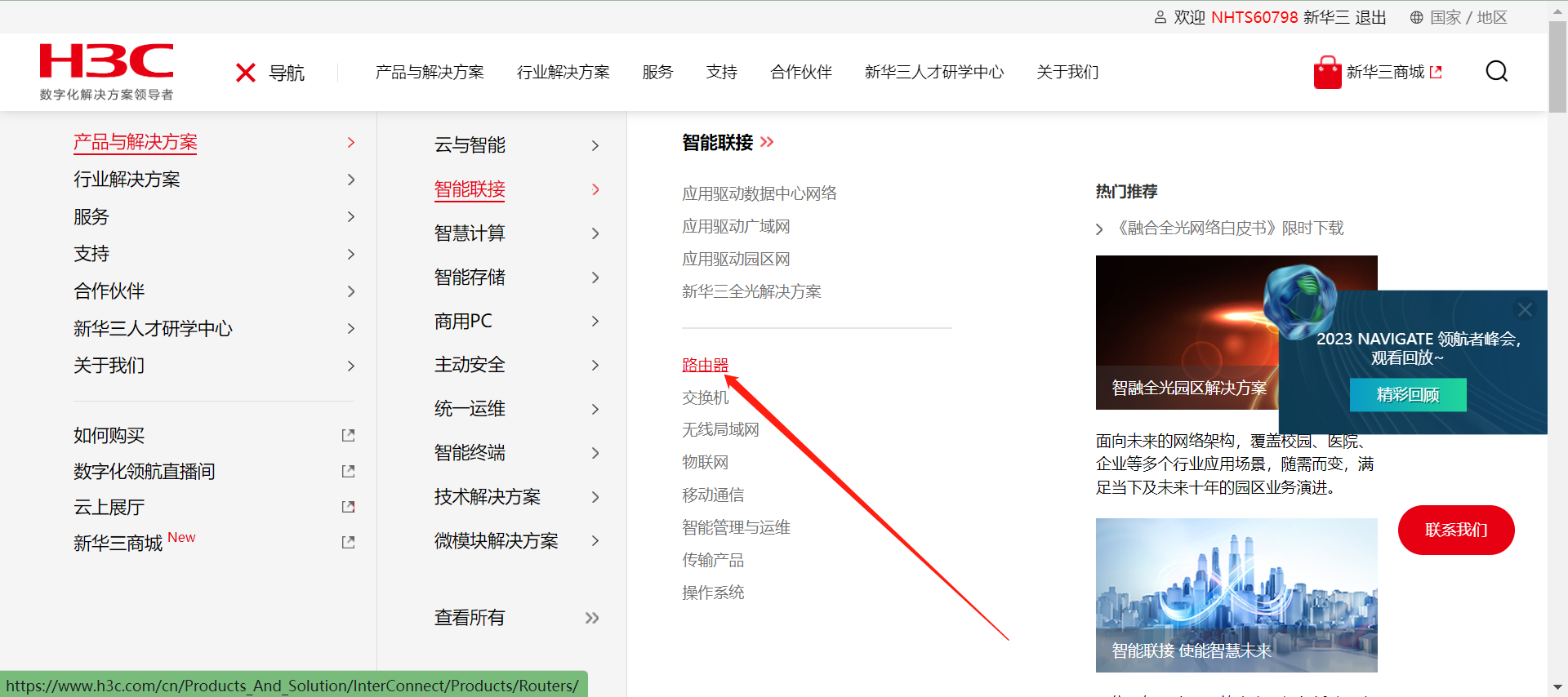Open 《融合全光网络白皮书》限时下载 link
The height and width of the screenshot is (697, 1568).
(x=1229, y=229)
